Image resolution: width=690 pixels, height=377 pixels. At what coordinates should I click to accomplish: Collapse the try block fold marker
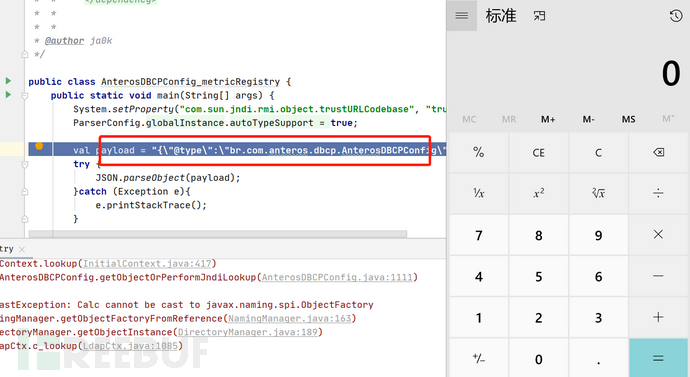pos(25,164)
